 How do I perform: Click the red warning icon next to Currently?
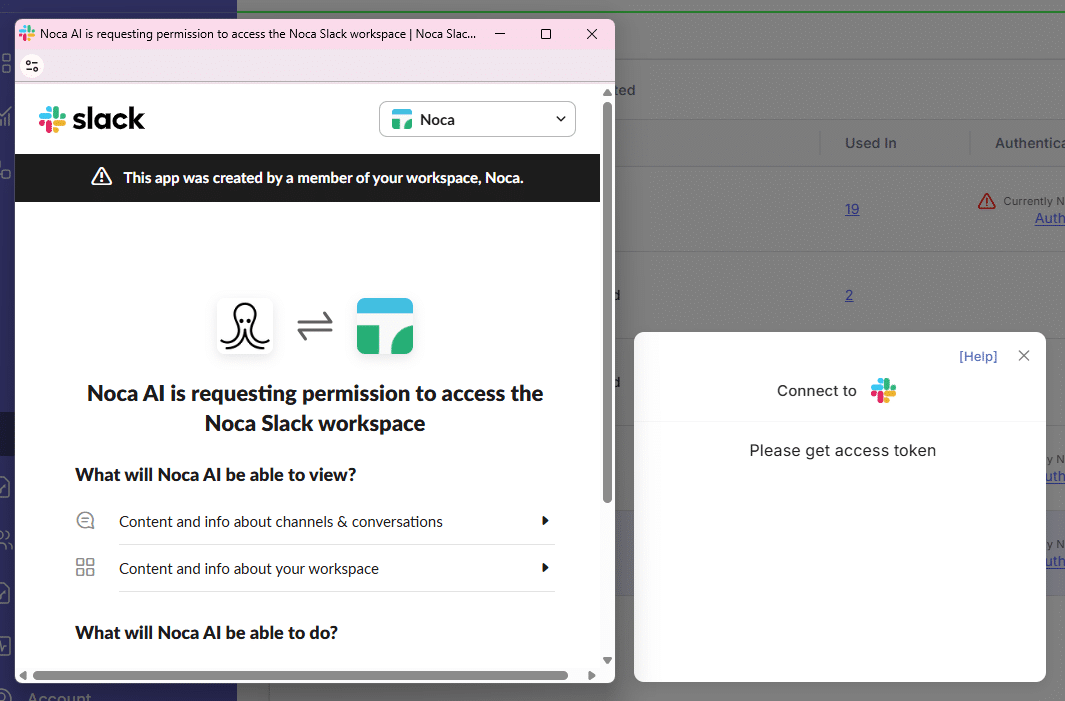point(987,201)
